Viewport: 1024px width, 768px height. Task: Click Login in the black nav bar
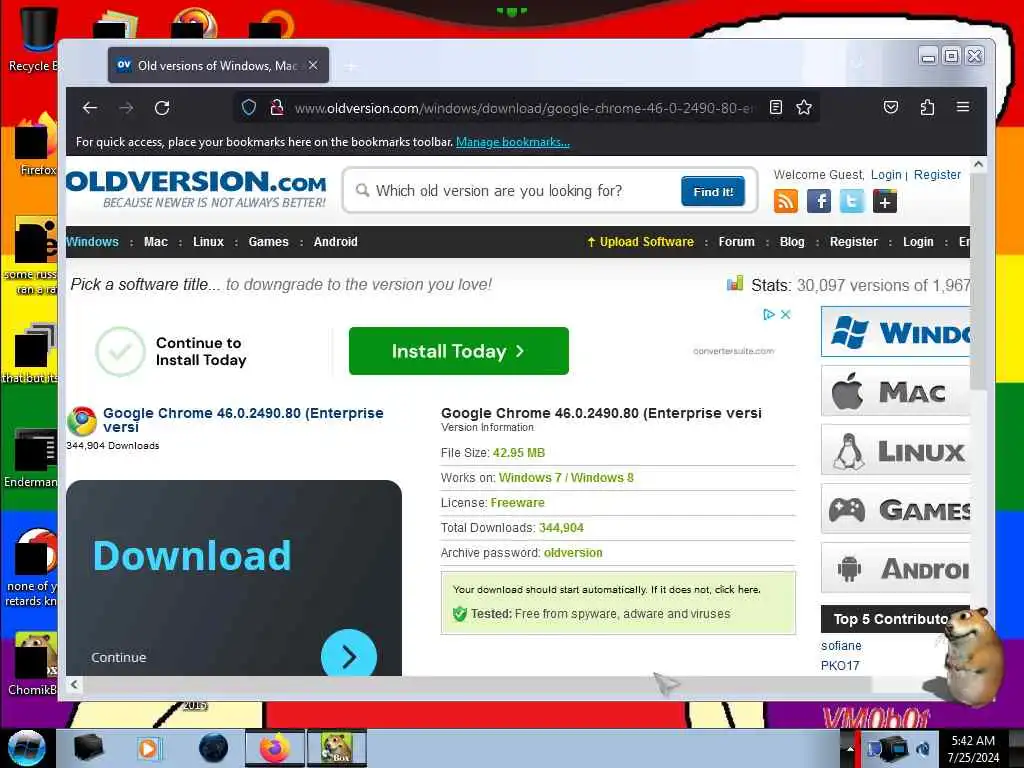coord(918,242)
